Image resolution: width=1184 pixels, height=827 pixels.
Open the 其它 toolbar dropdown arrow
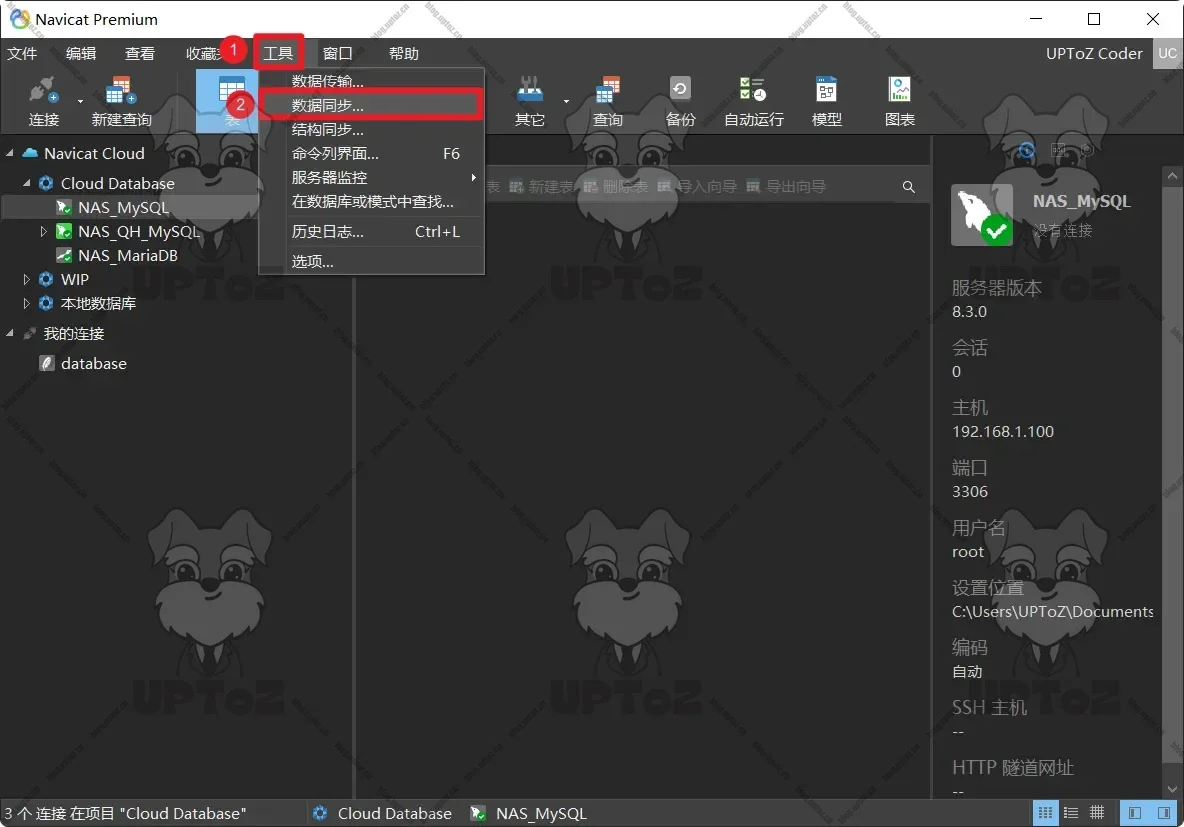pyautogui.click(x=566, y=101)
